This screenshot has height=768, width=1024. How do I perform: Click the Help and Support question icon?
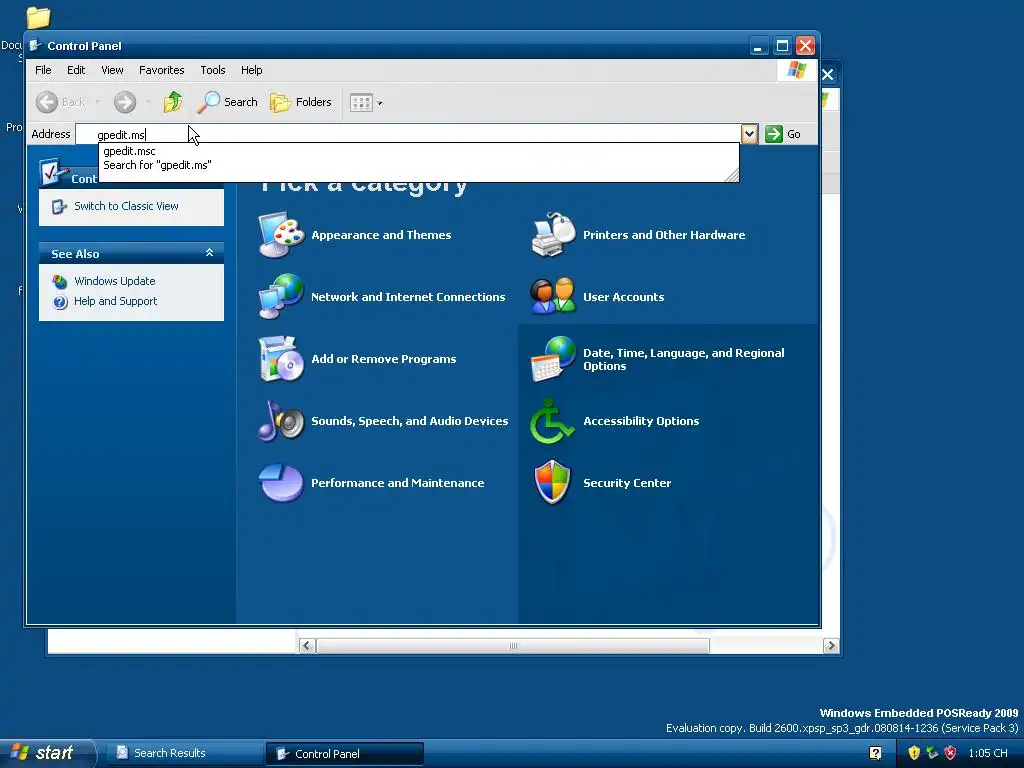60,302
